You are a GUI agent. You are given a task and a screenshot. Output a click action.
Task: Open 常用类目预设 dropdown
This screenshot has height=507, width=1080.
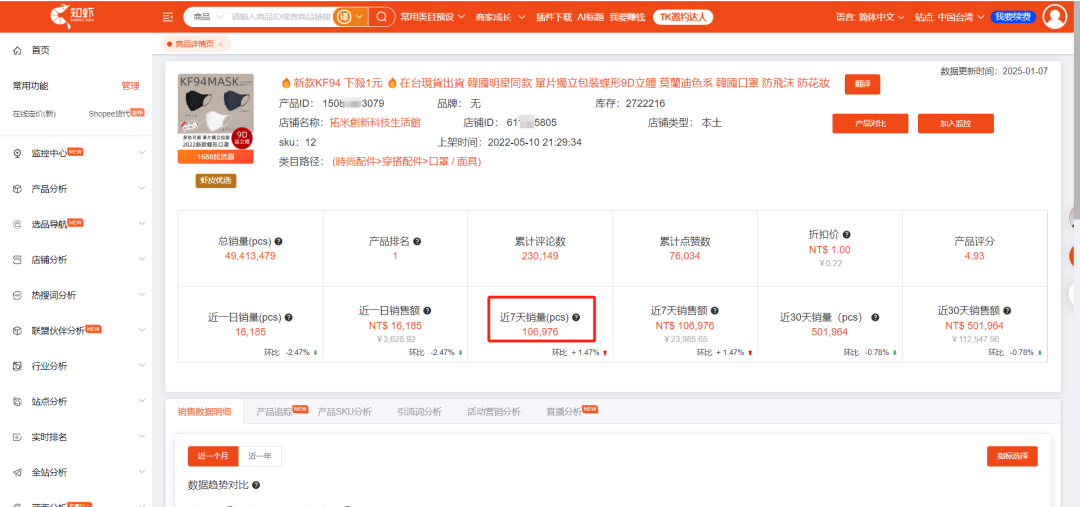tap(433, 17)
